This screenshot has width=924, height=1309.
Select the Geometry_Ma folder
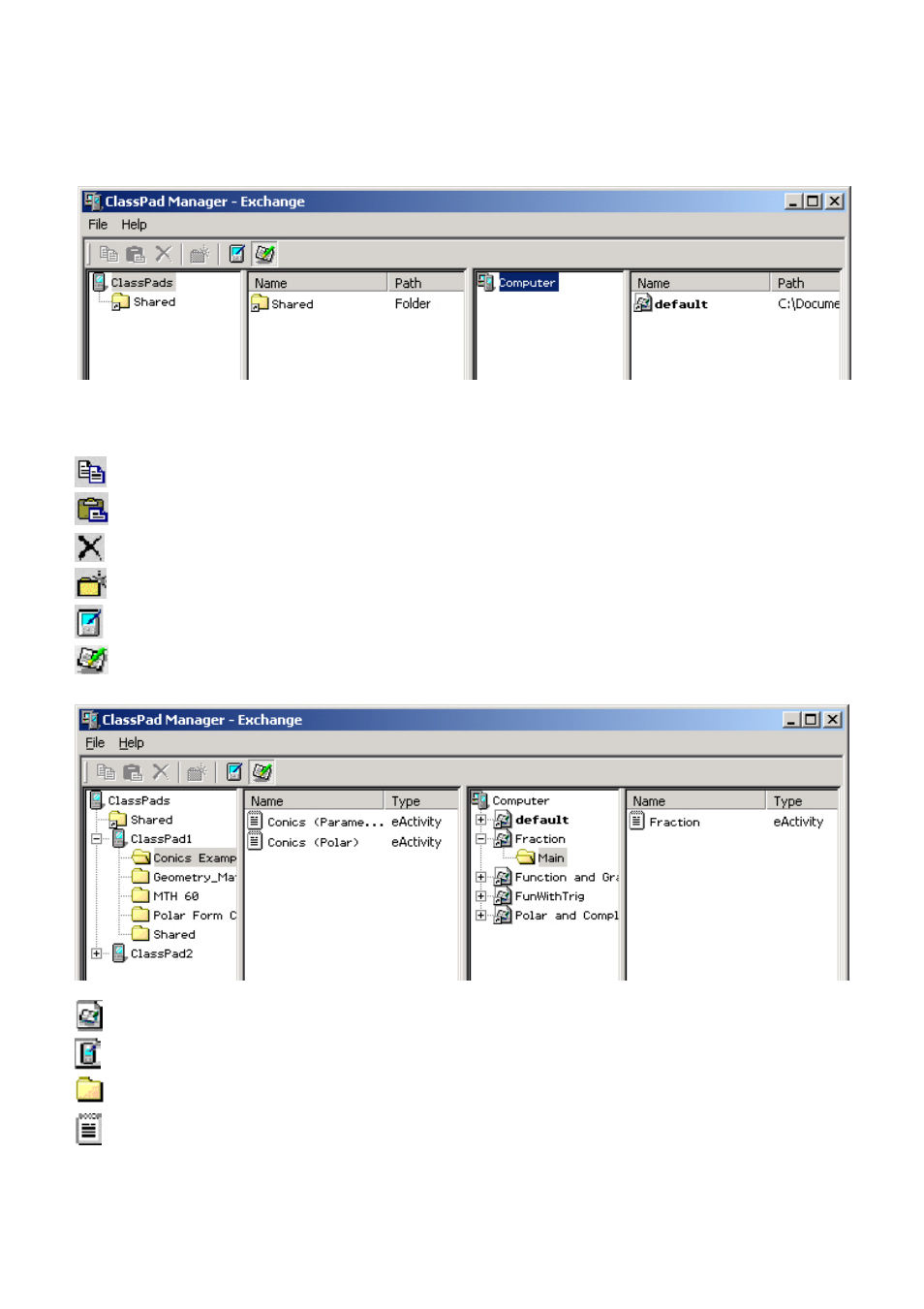[x=194, y=877]
